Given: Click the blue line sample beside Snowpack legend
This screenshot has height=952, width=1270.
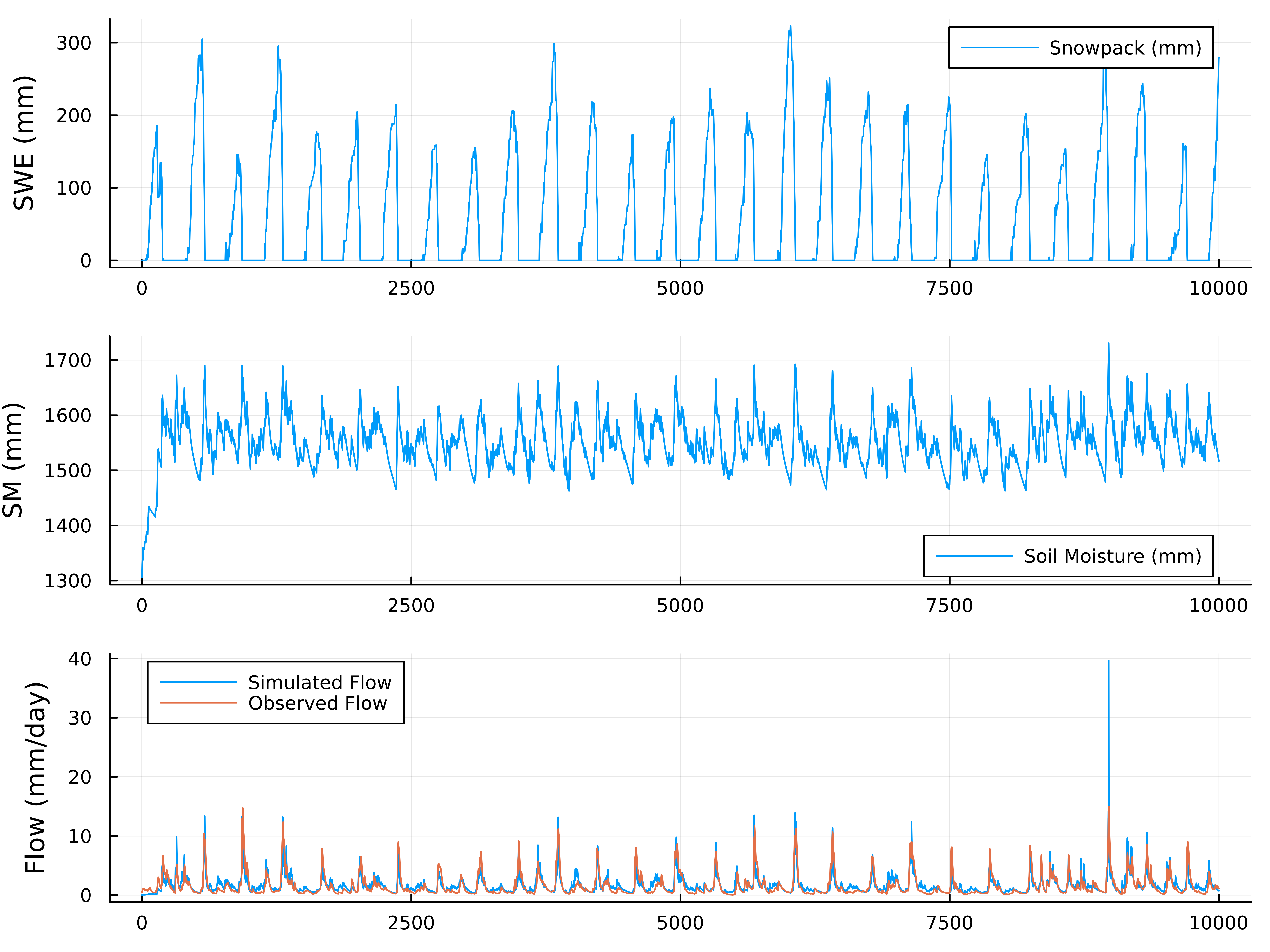Looking at the screenshot, I should [1000, 48].
